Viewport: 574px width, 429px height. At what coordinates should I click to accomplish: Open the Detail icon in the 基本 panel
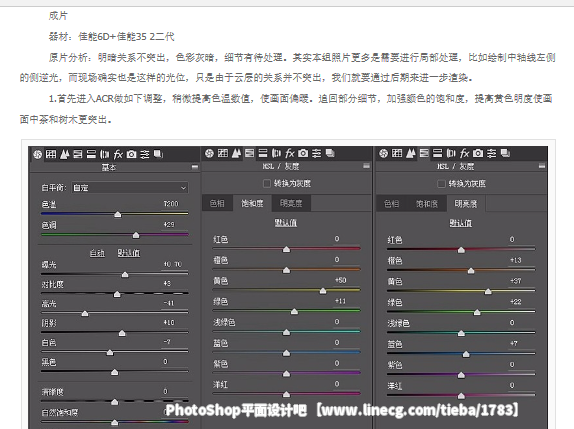[x=64, y=154]
